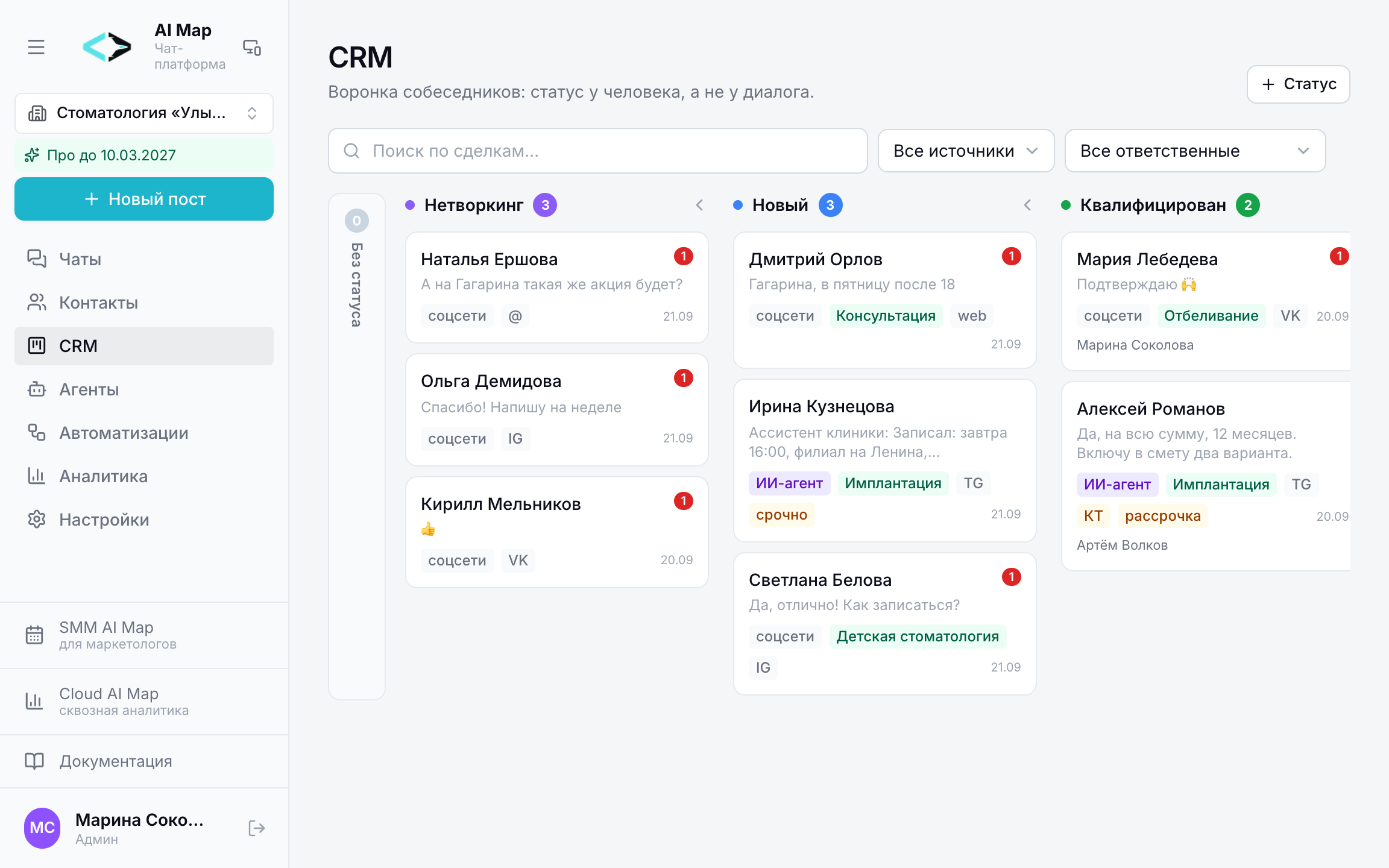The width and height of the screenshot is (1389, 868).
Task: Click the AI Map logo
Action: [x=107, y=47]
